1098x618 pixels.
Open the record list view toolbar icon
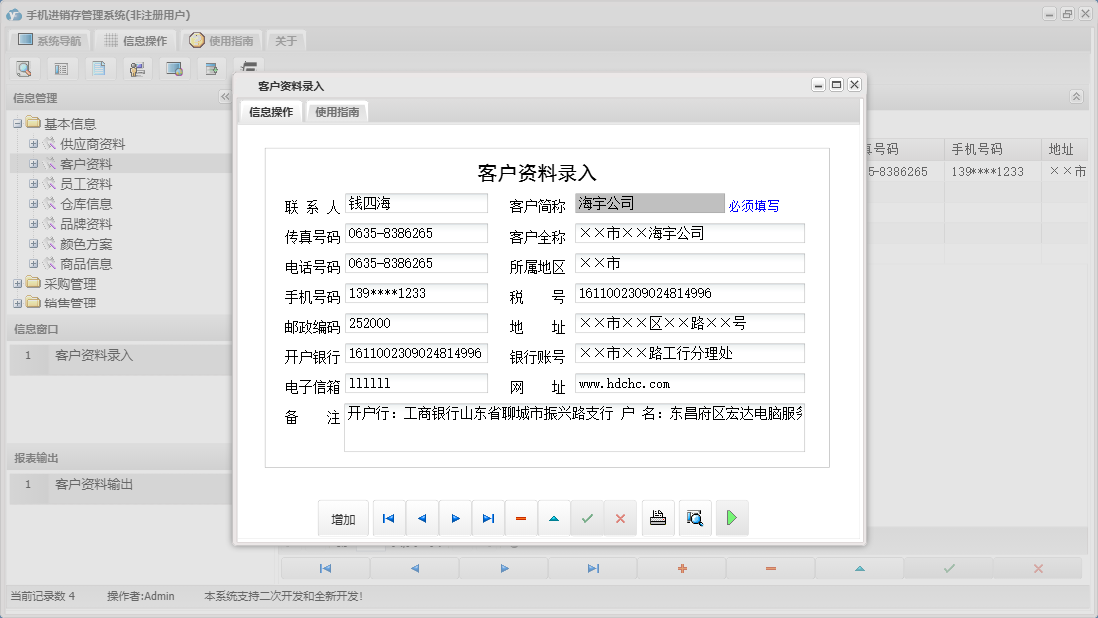click(61, 68)
